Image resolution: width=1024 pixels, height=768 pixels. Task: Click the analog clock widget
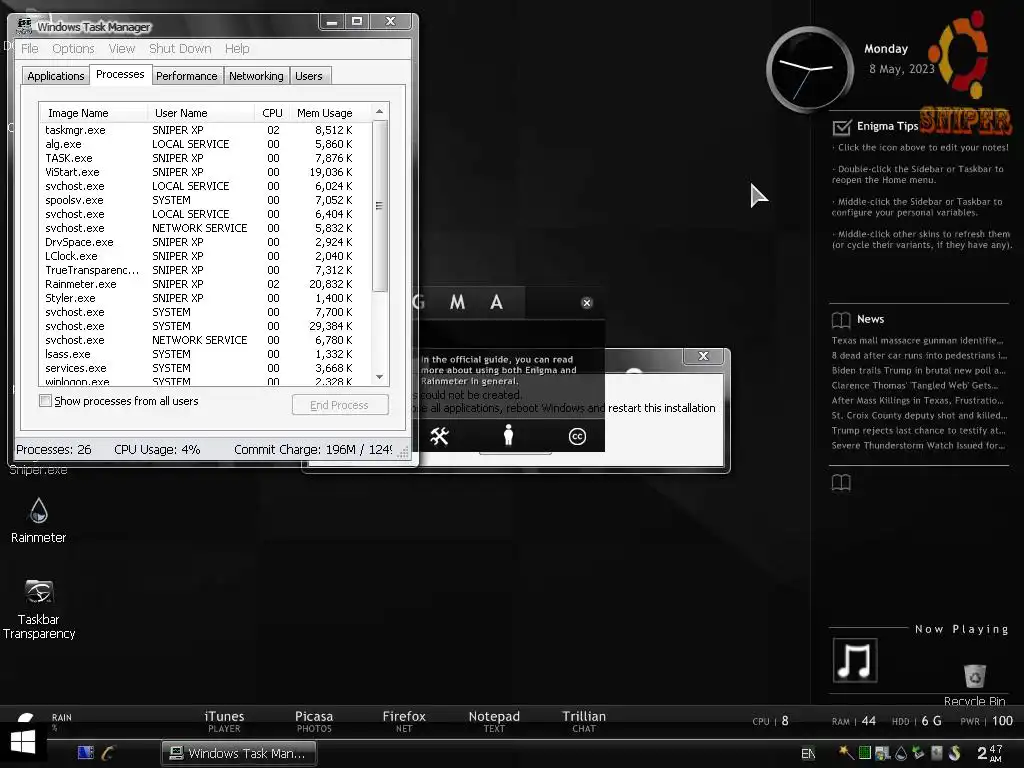click(810, 69)
